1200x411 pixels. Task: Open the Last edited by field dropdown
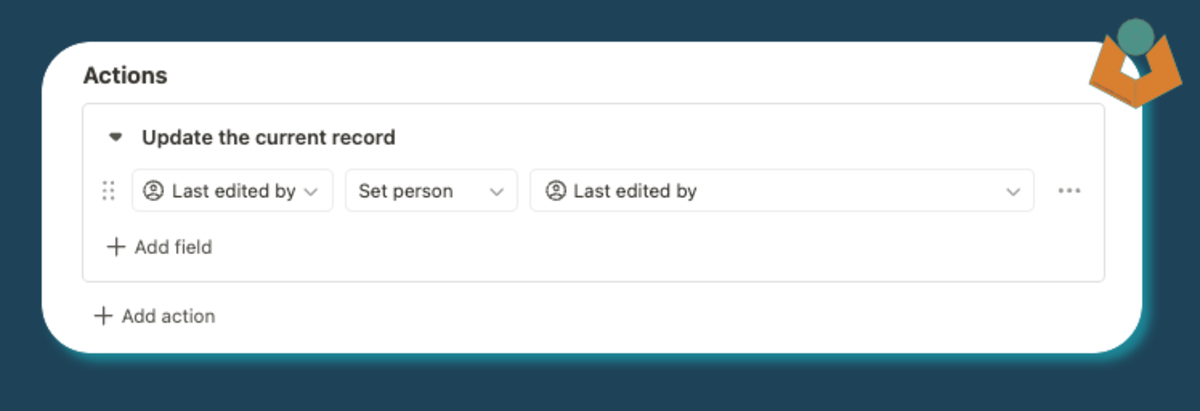pos(232,190)
